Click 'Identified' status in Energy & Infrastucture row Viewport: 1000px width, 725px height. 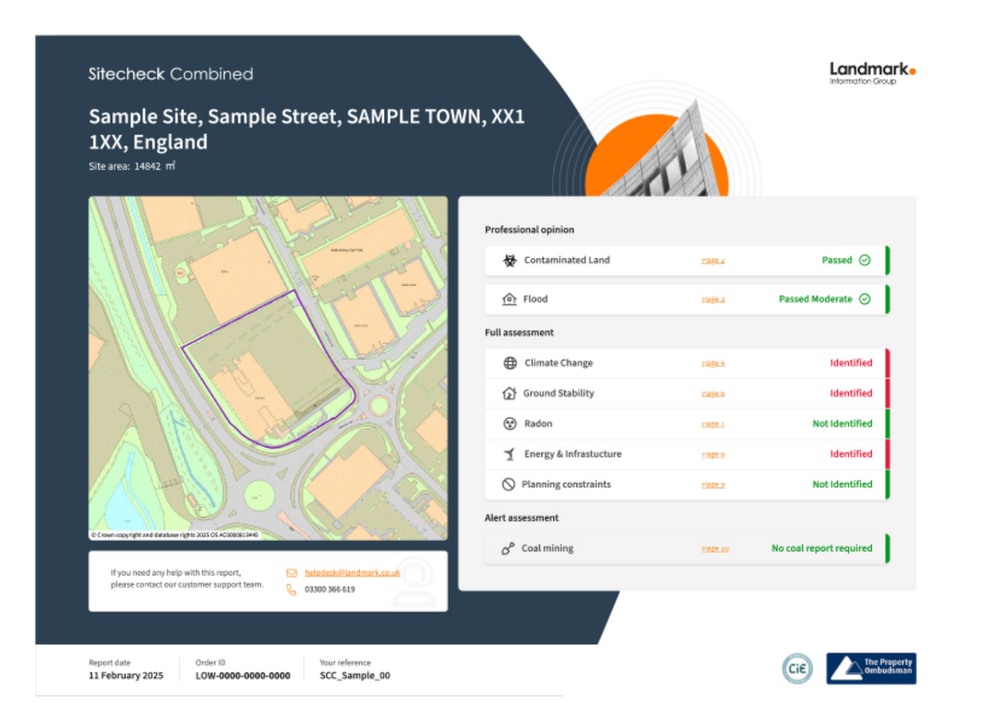(x=851, y=454)
